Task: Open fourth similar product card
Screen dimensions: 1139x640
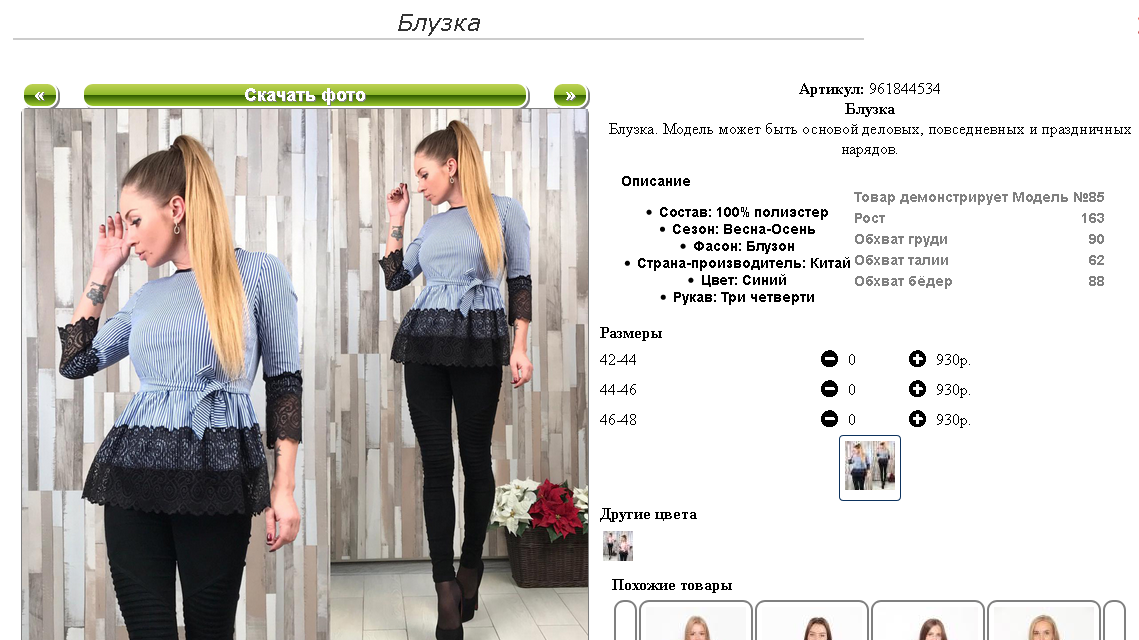Action: [x=1044, y=621]
